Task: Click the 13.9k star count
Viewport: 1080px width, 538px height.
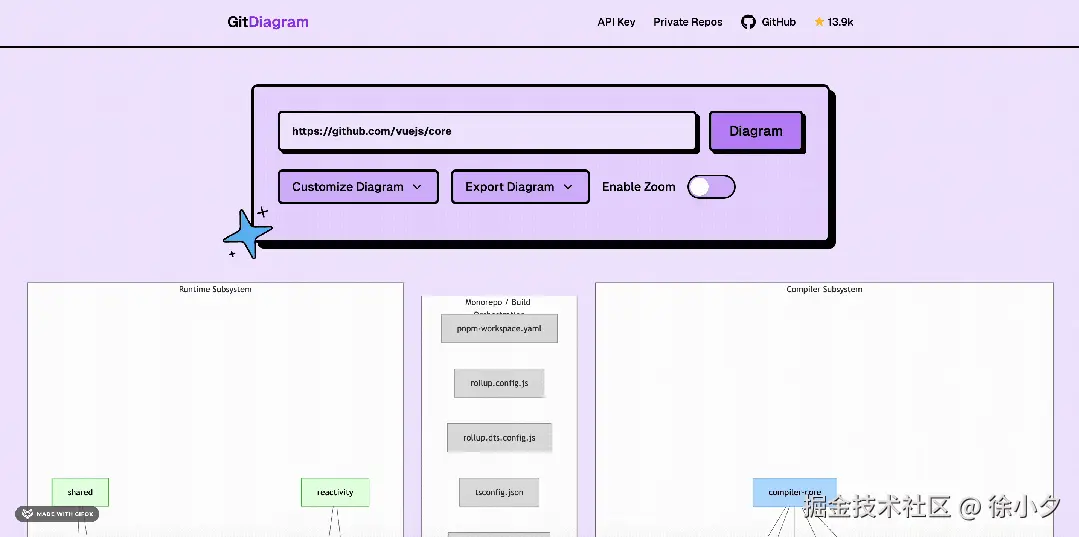Action: pos(840,22)
